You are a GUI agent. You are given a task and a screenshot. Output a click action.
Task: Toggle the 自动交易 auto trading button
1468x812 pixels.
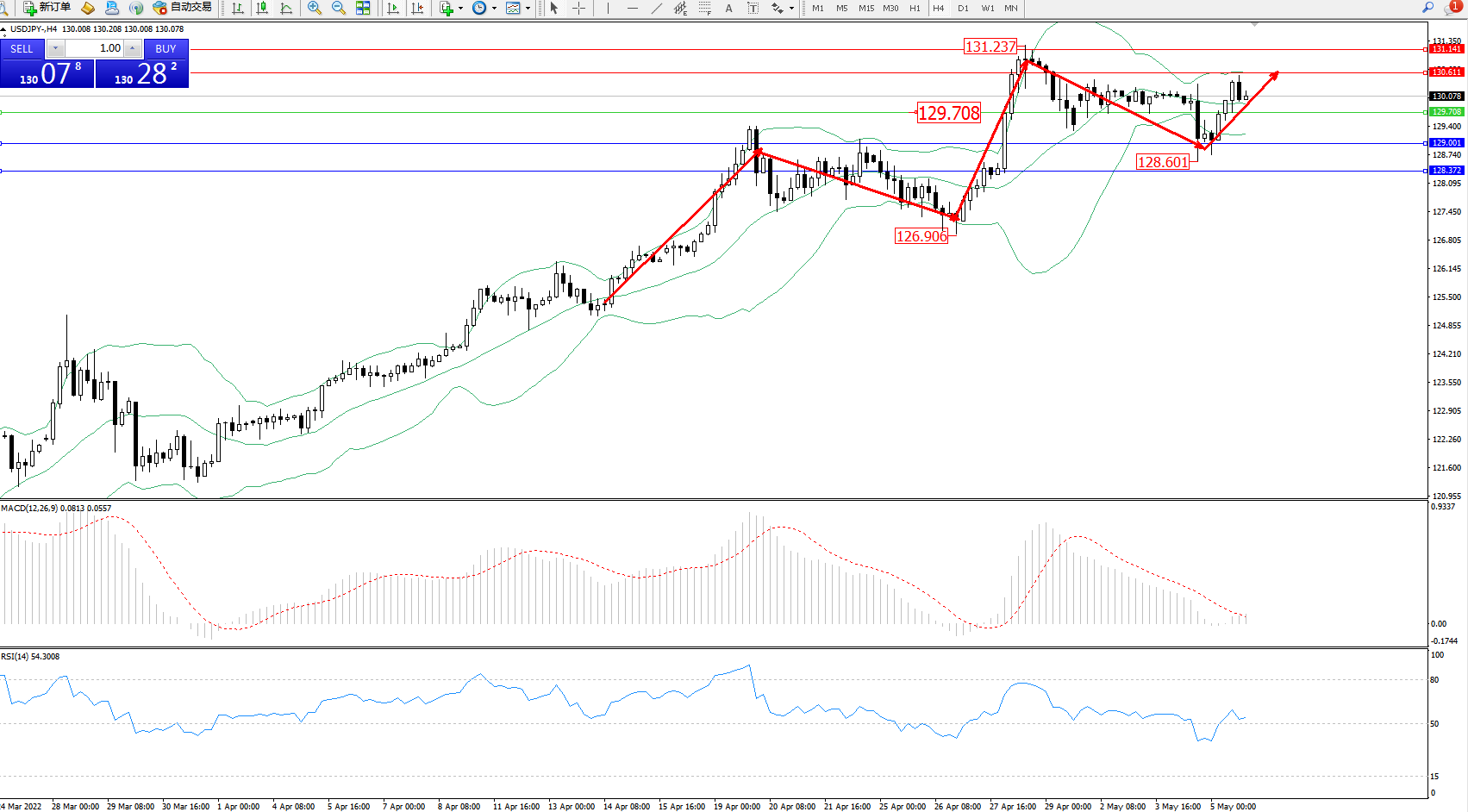(x=182, y=8)
